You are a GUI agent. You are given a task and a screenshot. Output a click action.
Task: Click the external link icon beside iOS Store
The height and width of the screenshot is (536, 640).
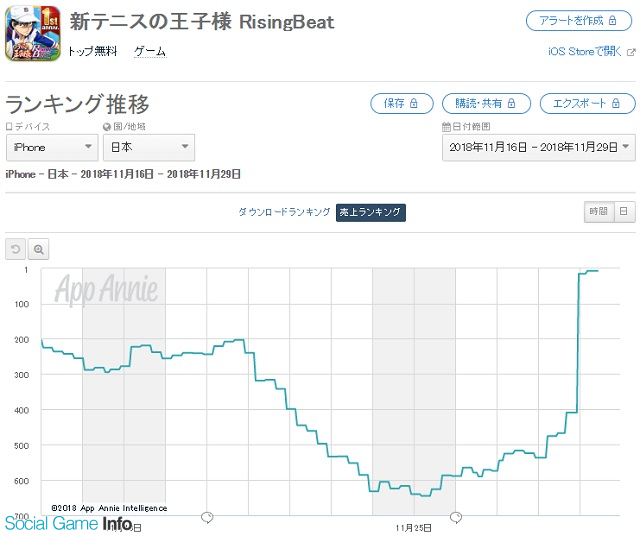point(631,52)
